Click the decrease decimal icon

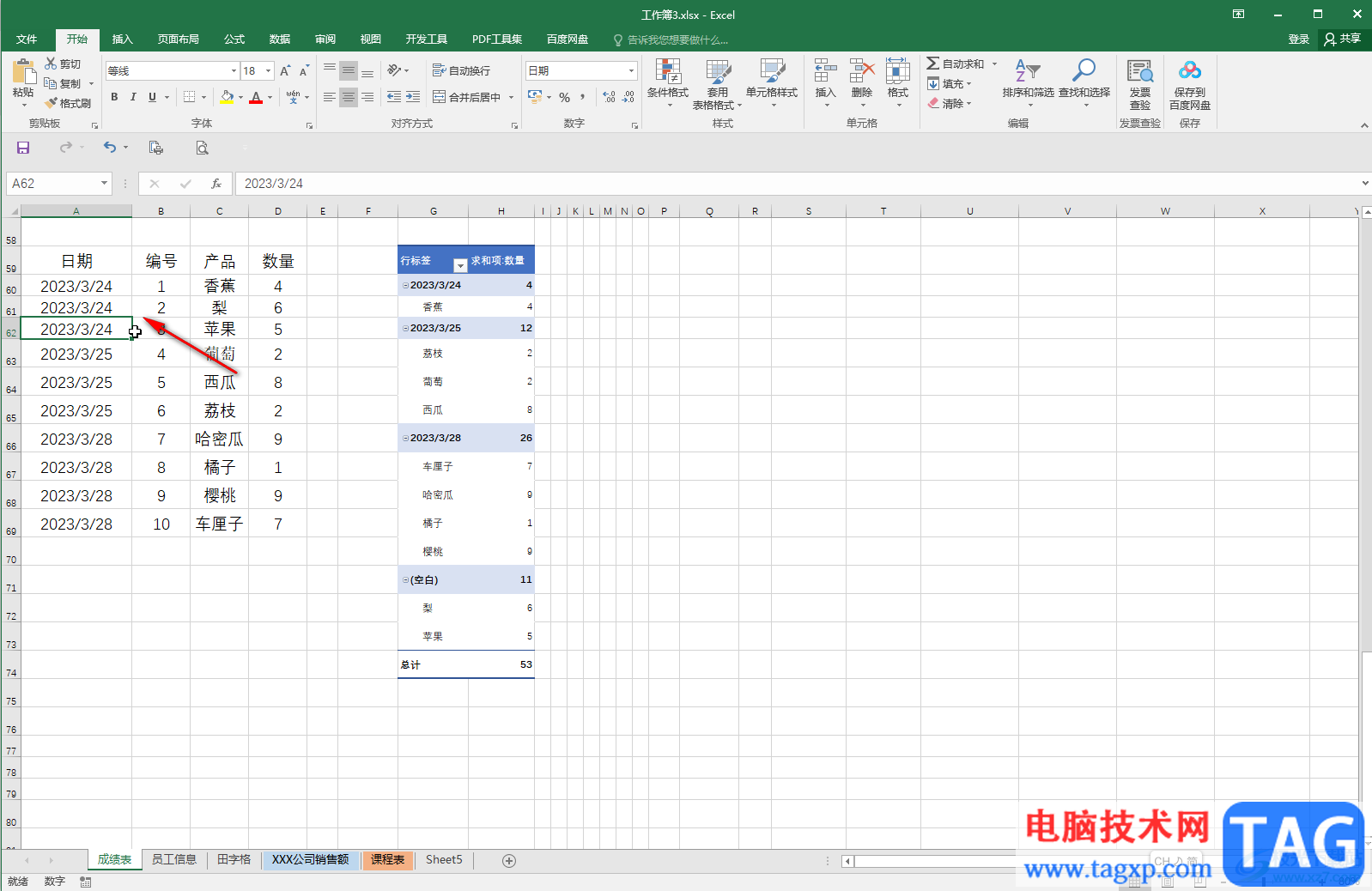point(628,97)
